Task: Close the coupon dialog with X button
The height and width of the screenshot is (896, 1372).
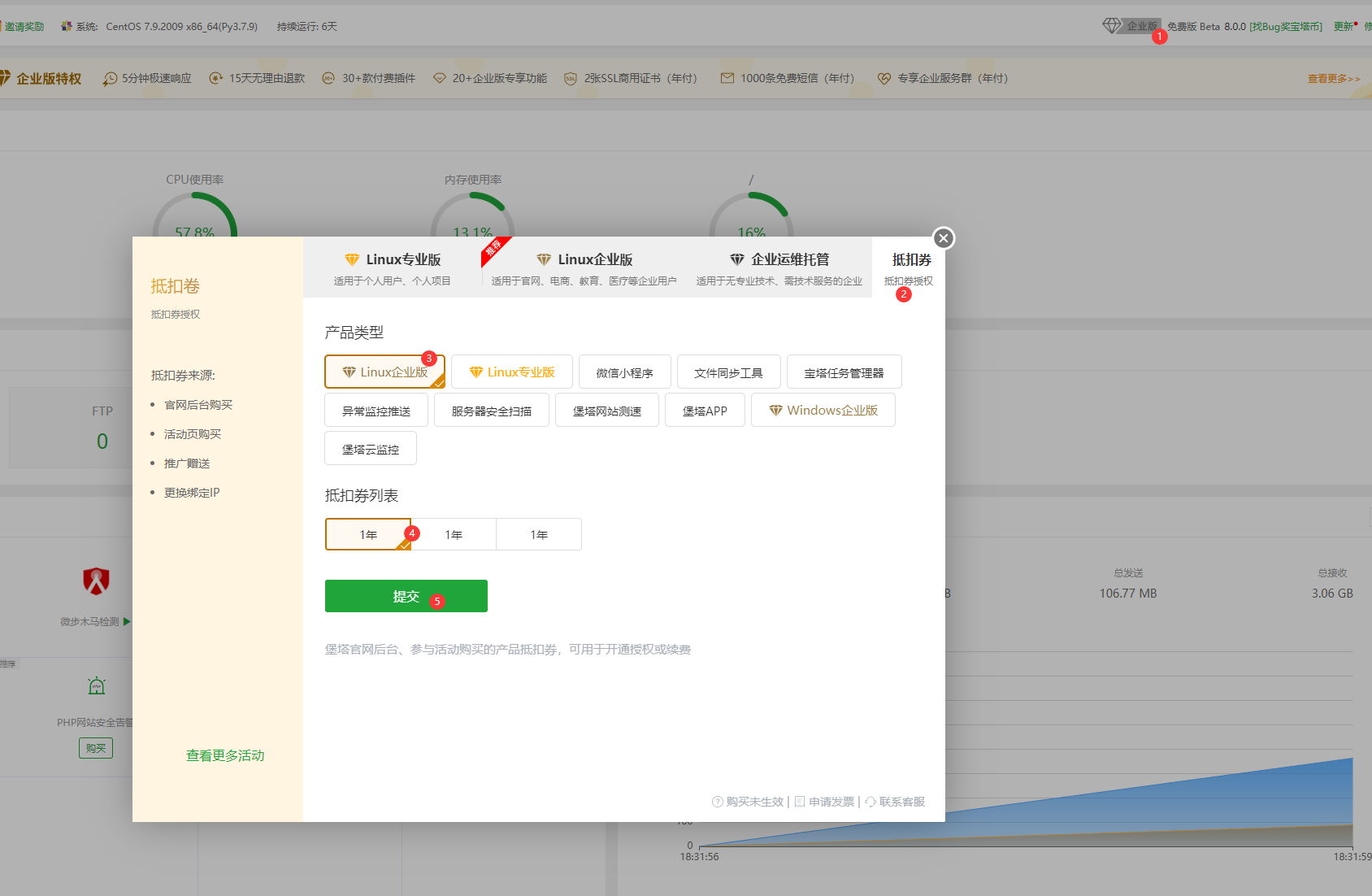Action: coord(943,238)
